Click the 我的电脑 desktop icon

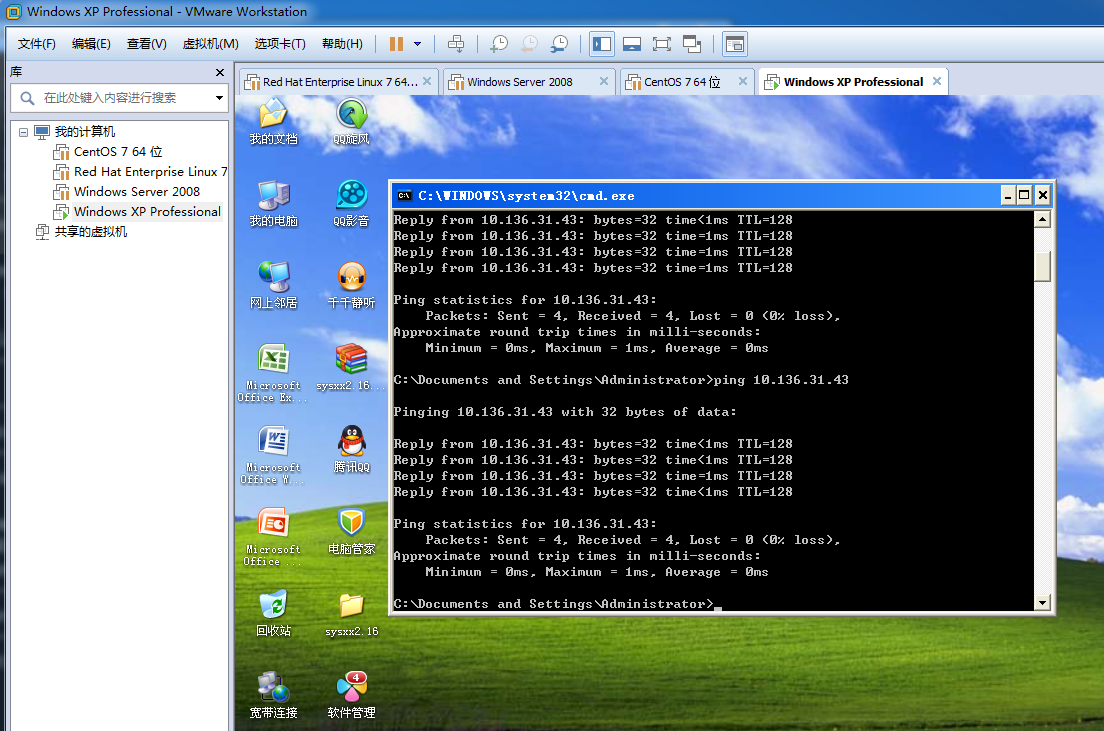coord(273,204)
